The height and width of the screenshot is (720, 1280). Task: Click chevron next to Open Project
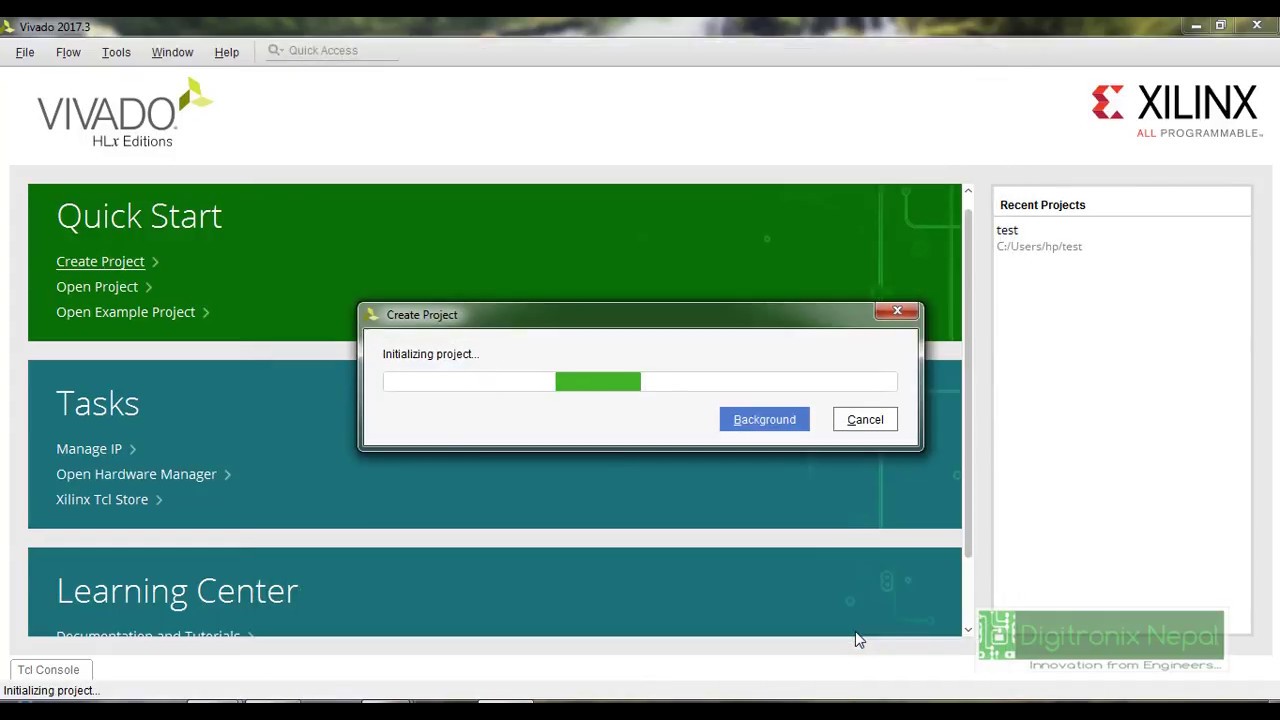click(148, 287)
